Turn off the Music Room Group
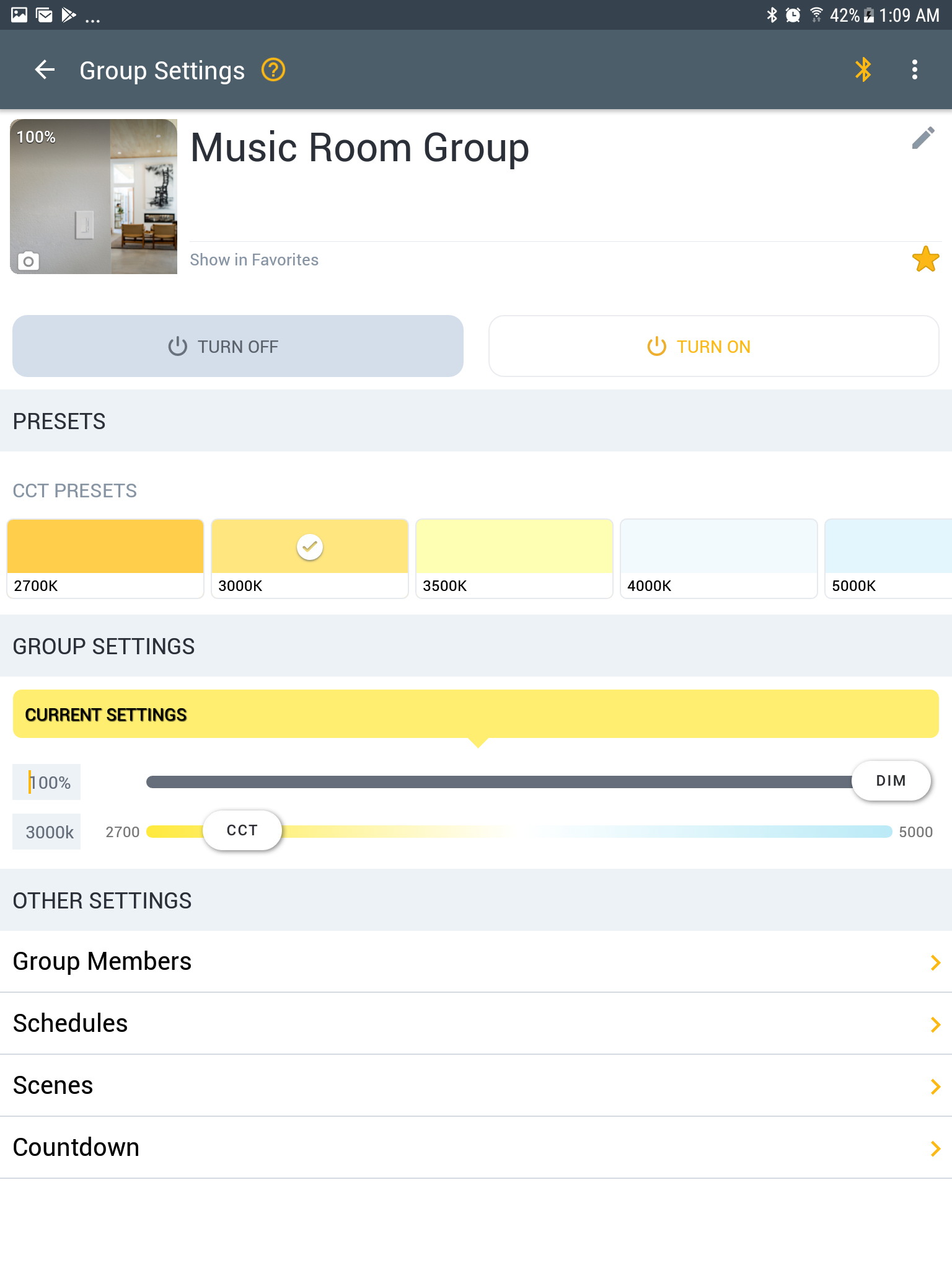Viewport: 952px width, 1270px height. coord(238,346)
